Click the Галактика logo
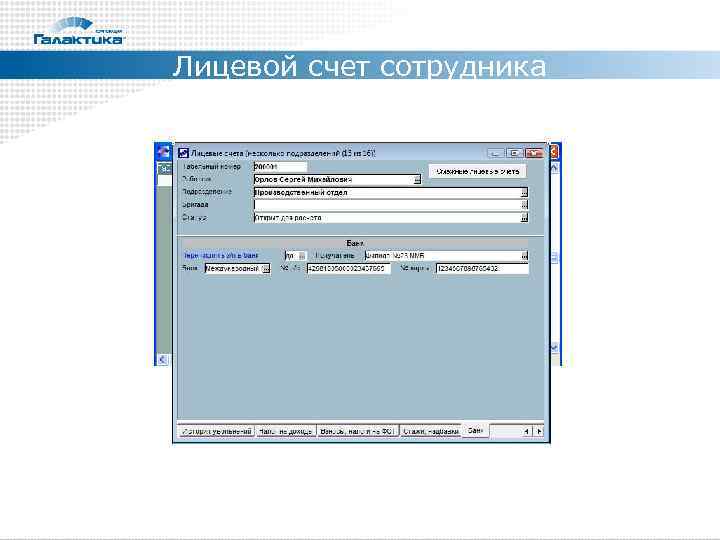 (x=79, y=31)
